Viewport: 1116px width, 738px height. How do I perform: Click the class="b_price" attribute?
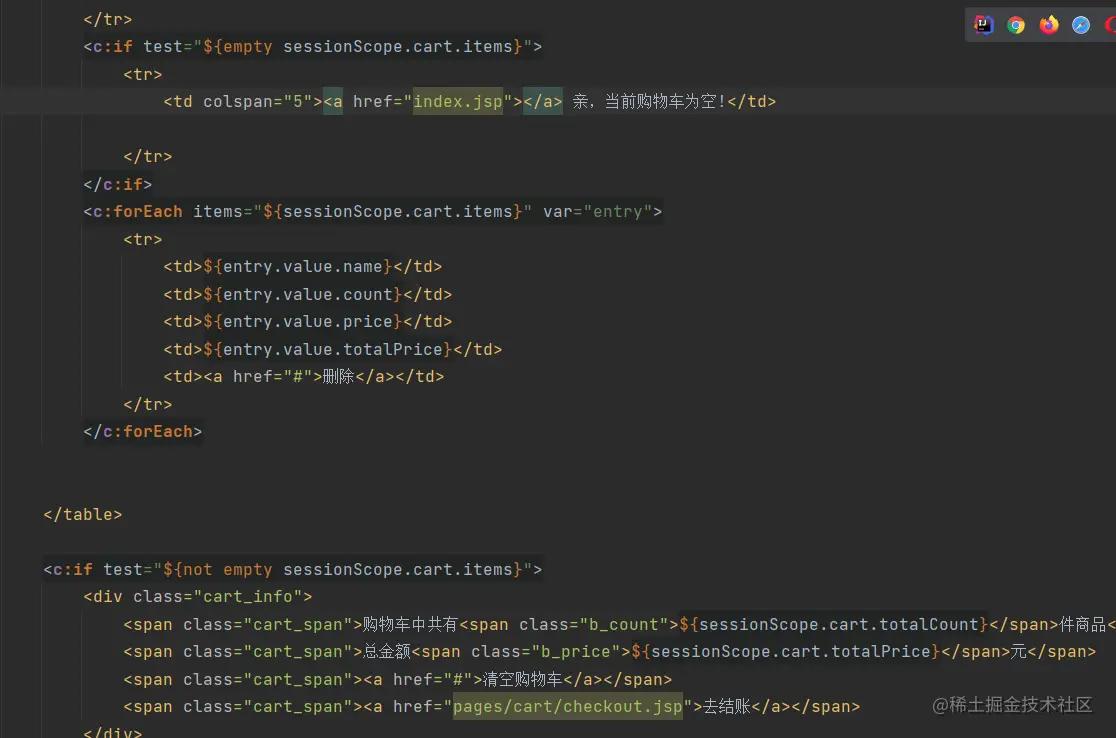click(x=546, y=652)
